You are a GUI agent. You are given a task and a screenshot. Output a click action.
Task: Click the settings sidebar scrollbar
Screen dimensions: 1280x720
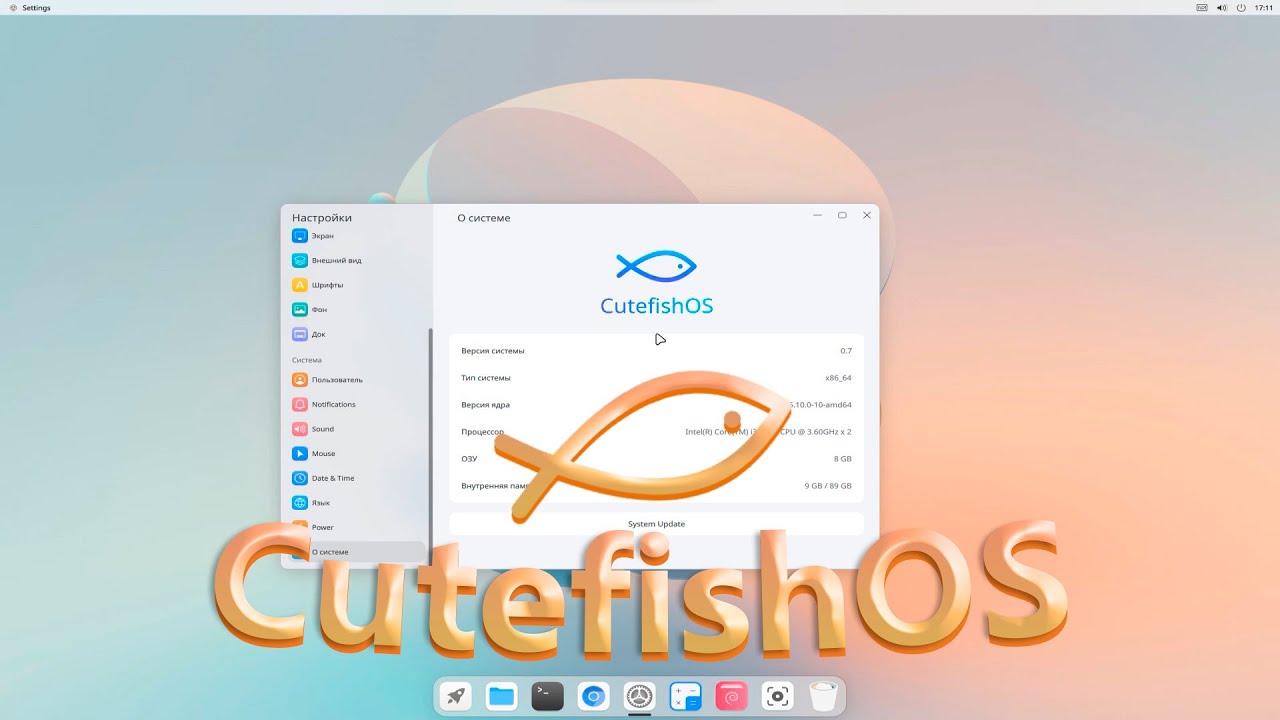pos(431,447)
